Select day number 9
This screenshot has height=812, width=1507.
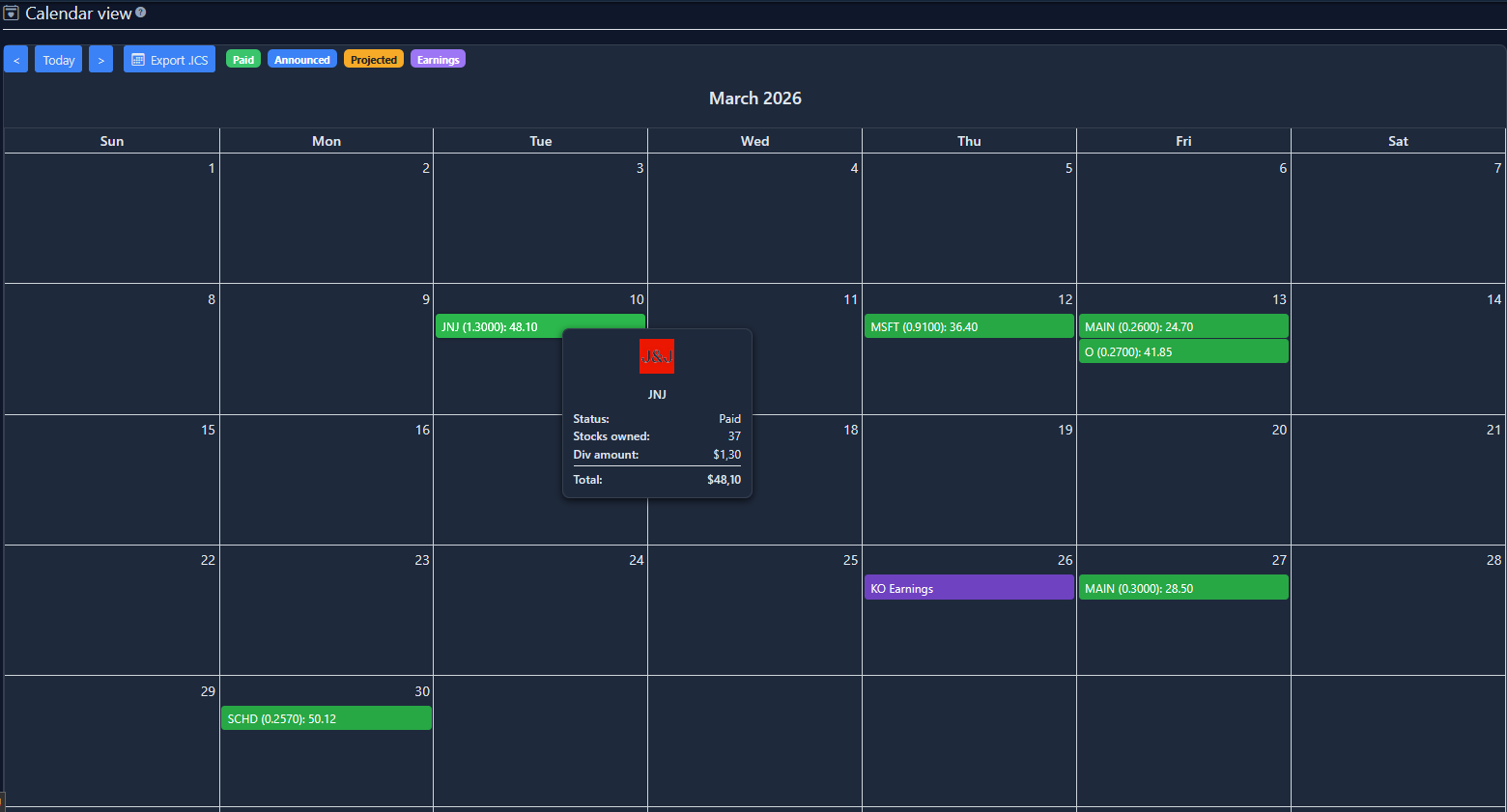426,299
